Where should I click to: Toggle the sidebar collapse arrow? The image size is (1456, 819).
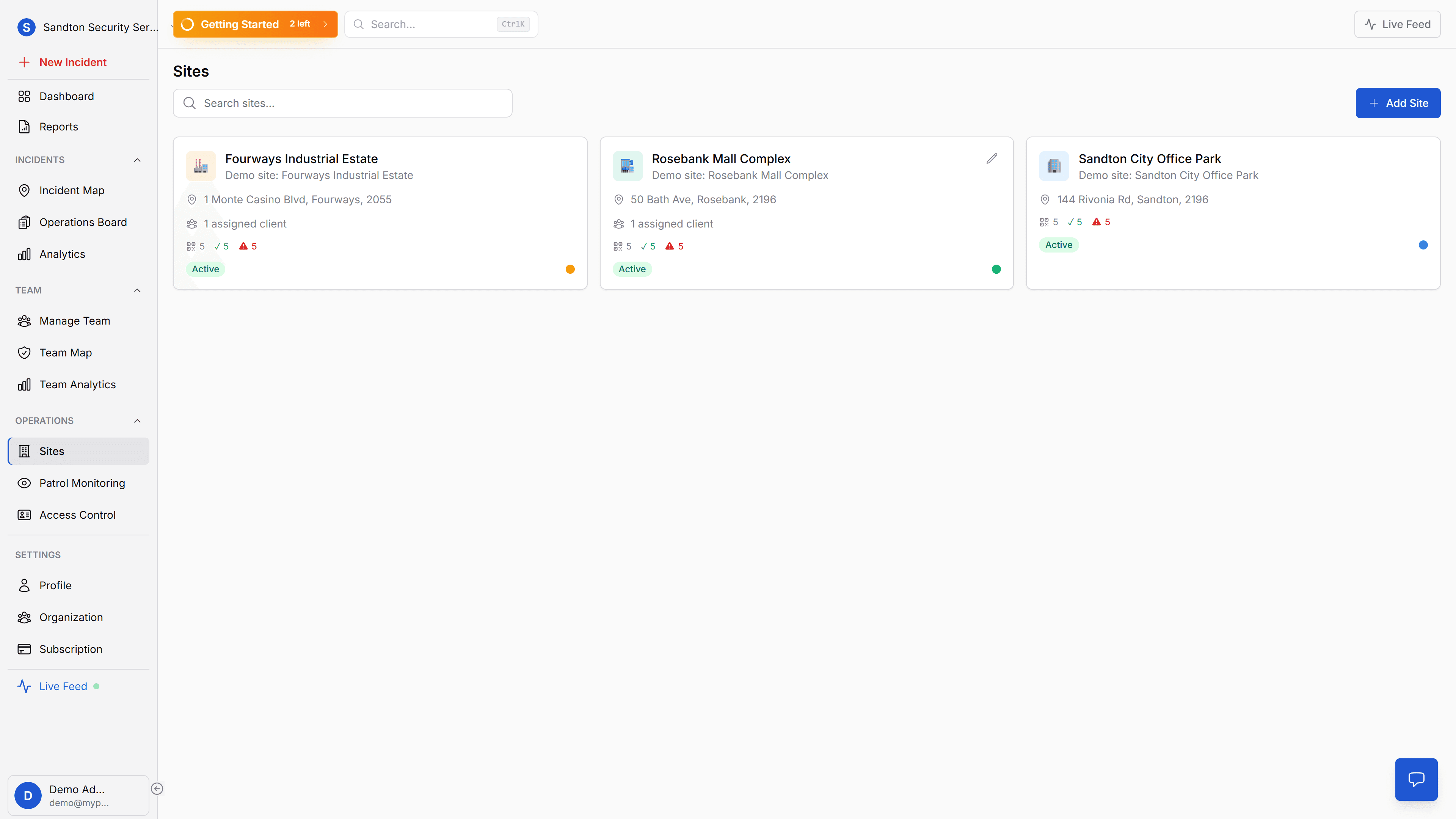coord(157,788)
